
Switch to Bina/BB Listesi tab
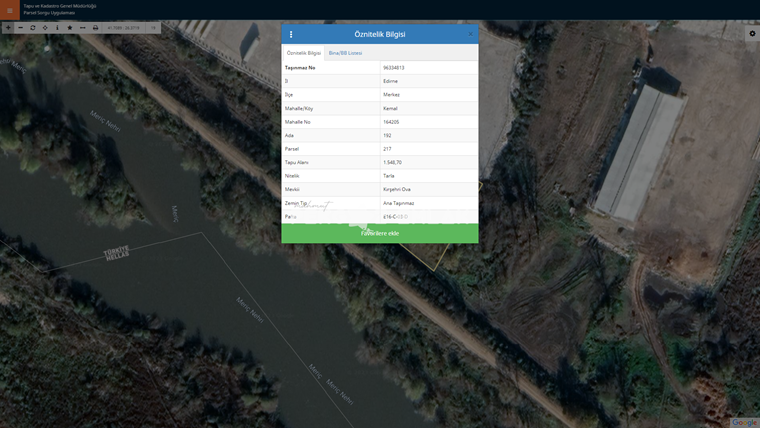coord(345,53)
